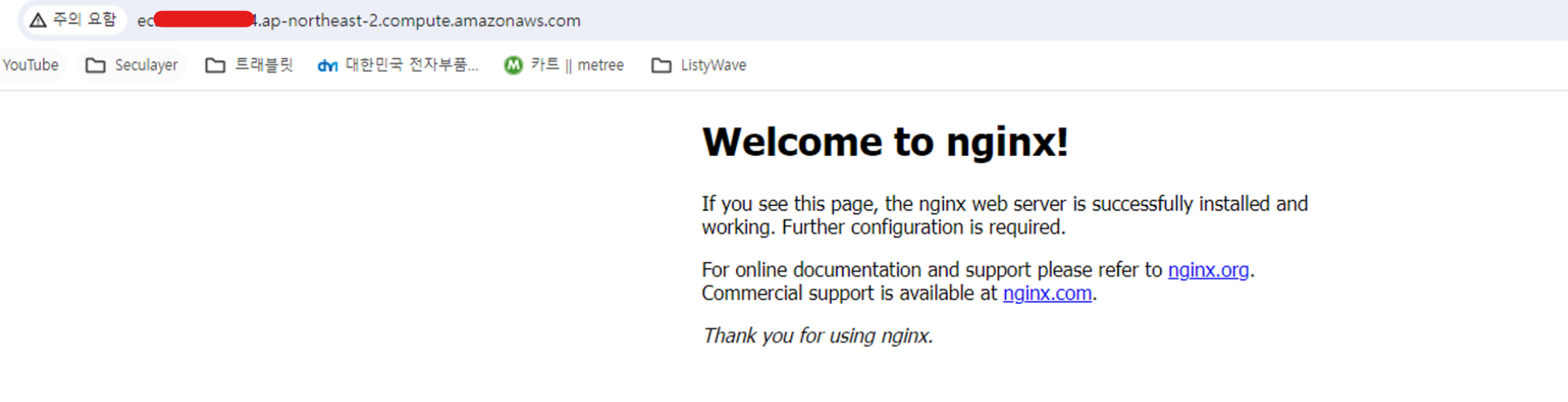Image resolution: width=1568 pixels, height=402 pixels.
Task: Open the YouTube bookmark
Action: coord(30,65)
